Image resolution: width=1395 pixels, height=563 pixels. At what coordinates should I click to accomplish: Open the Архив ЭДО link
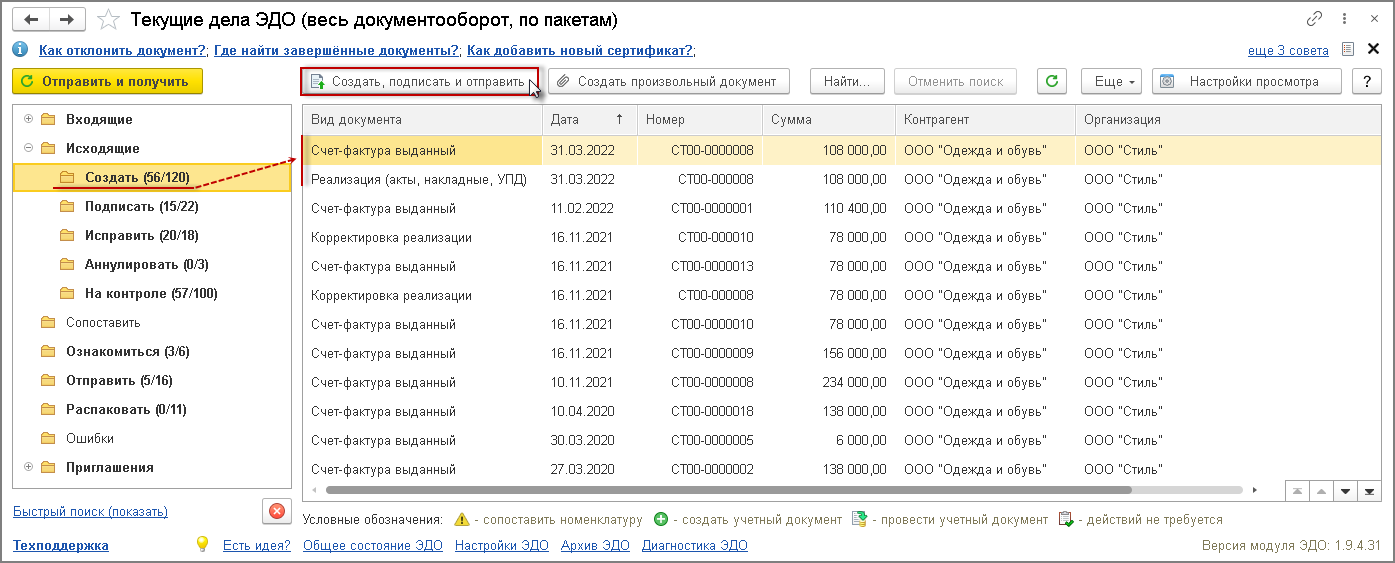click(x=595, y=545)
